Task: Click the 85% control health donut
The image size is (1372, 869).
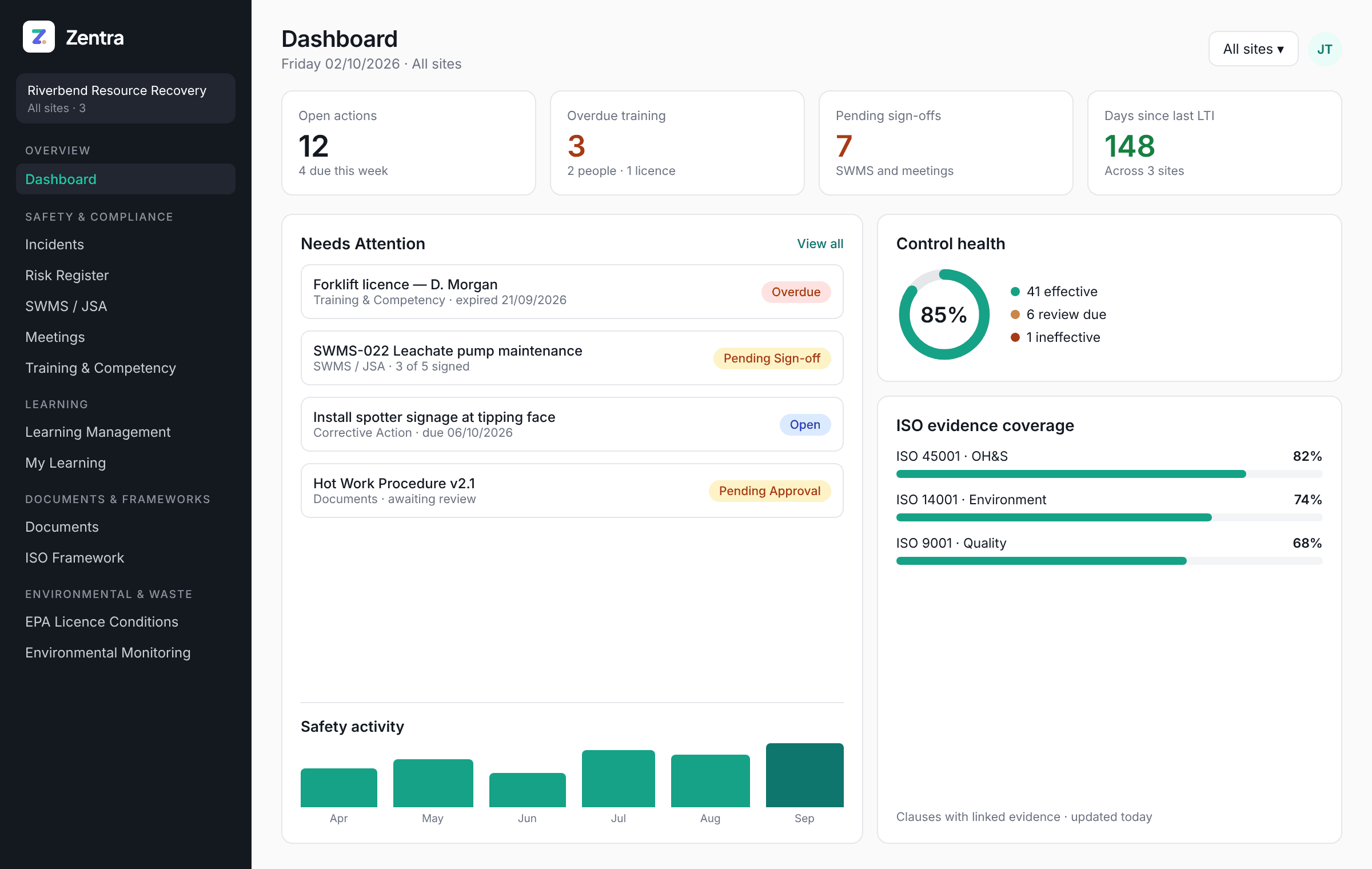Action: (x=944, y=314)
